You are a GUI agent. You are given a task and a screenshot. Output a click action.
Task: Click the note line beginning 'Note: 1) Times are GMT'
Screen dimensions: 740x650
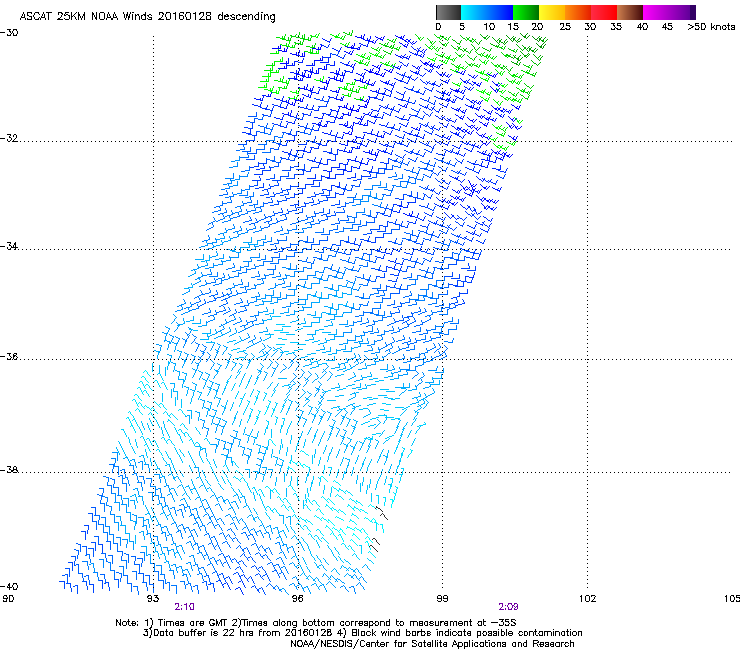click(316, 623)
